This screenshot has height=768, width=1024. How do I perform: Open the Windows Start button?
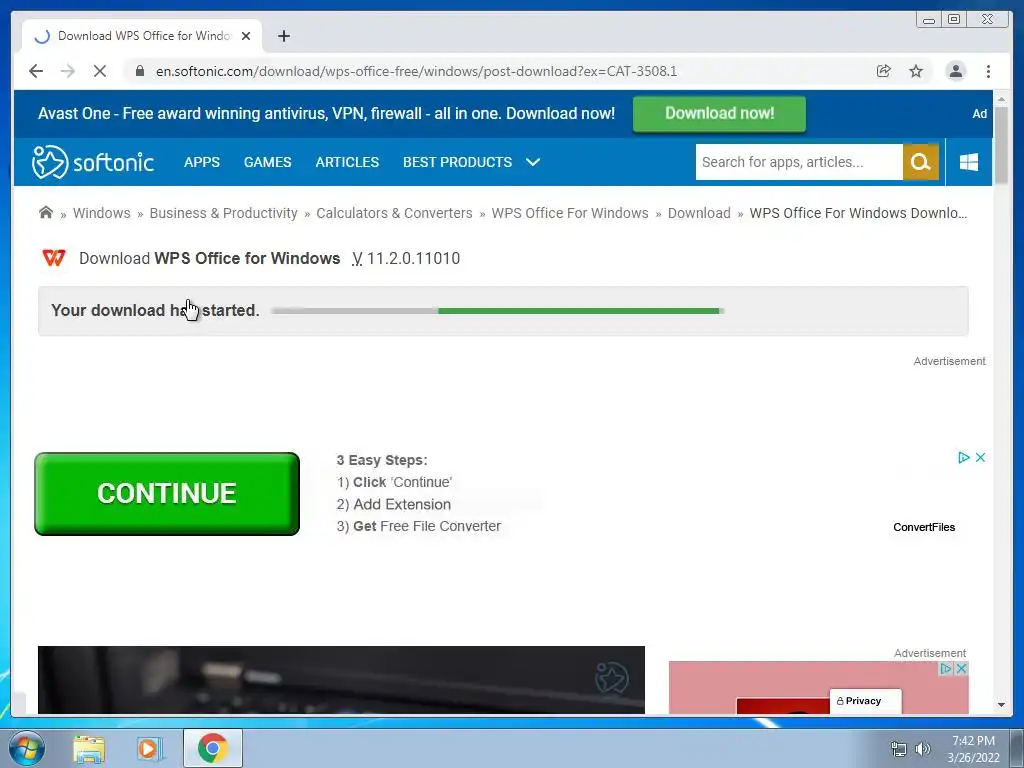coord(26,748)
